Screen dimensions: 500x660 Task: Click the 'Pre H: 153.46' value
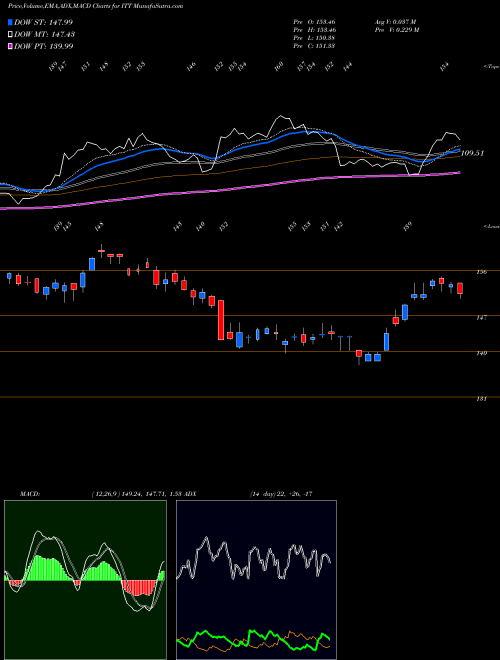(314, 30)
